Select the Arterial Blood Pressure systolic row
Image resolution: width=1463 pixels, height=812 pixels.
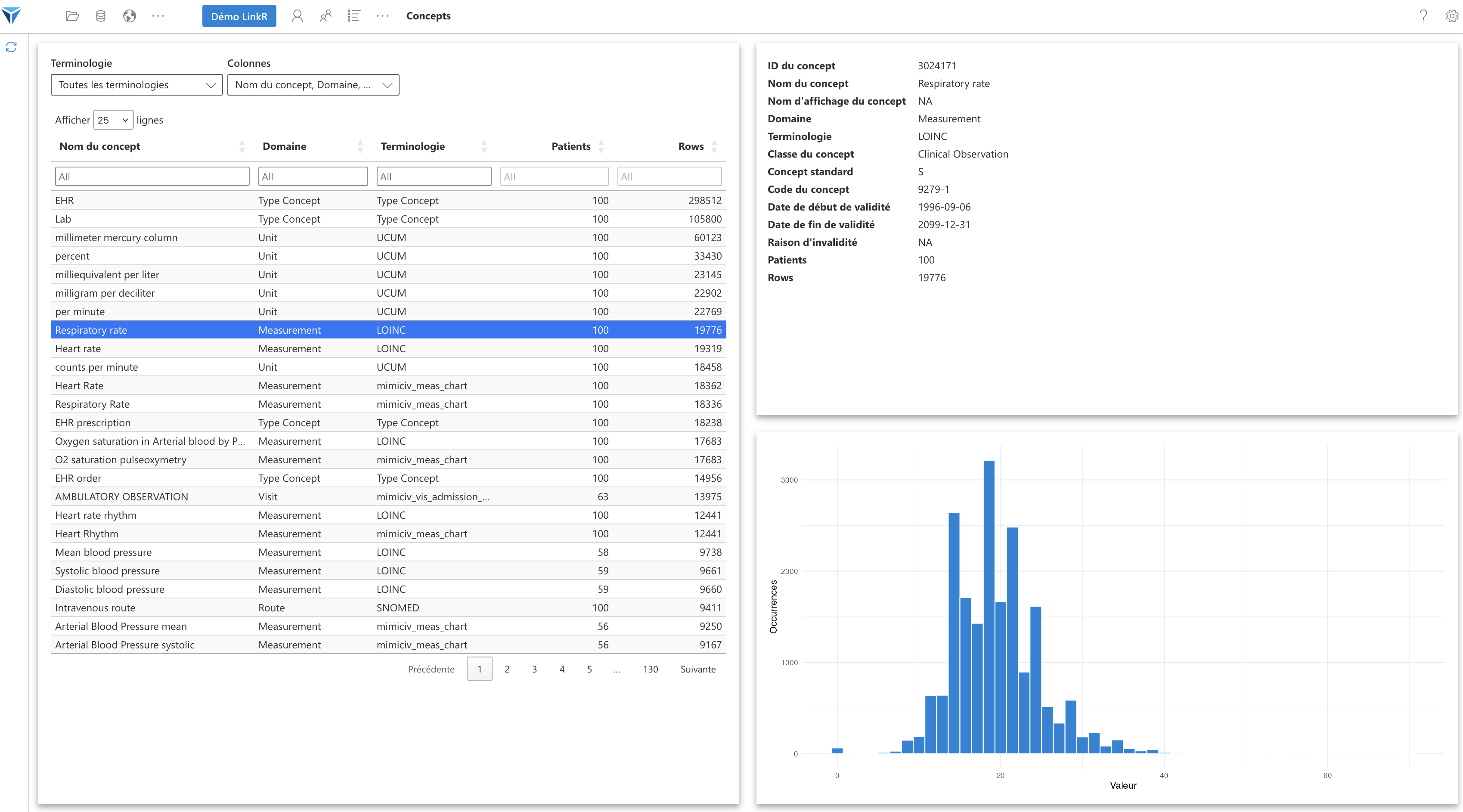388,645
